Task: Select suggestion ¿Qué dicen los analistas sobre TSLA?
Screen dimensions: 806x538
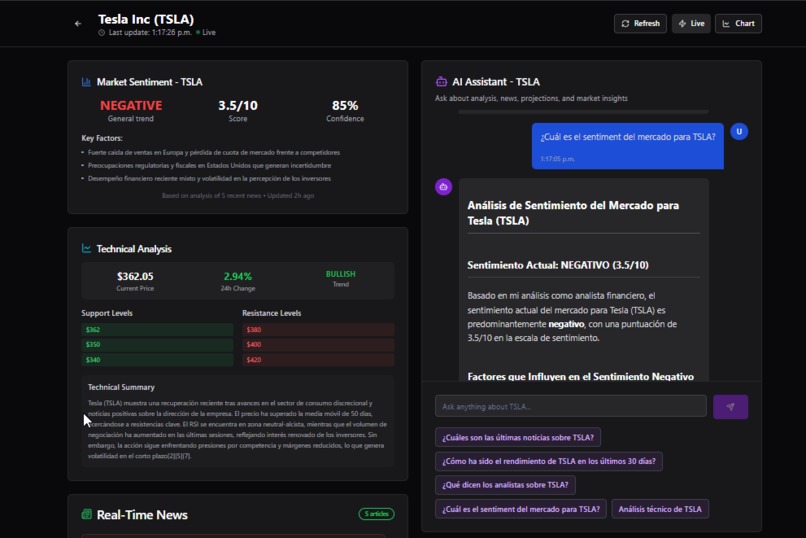Action: coord(505,485)
